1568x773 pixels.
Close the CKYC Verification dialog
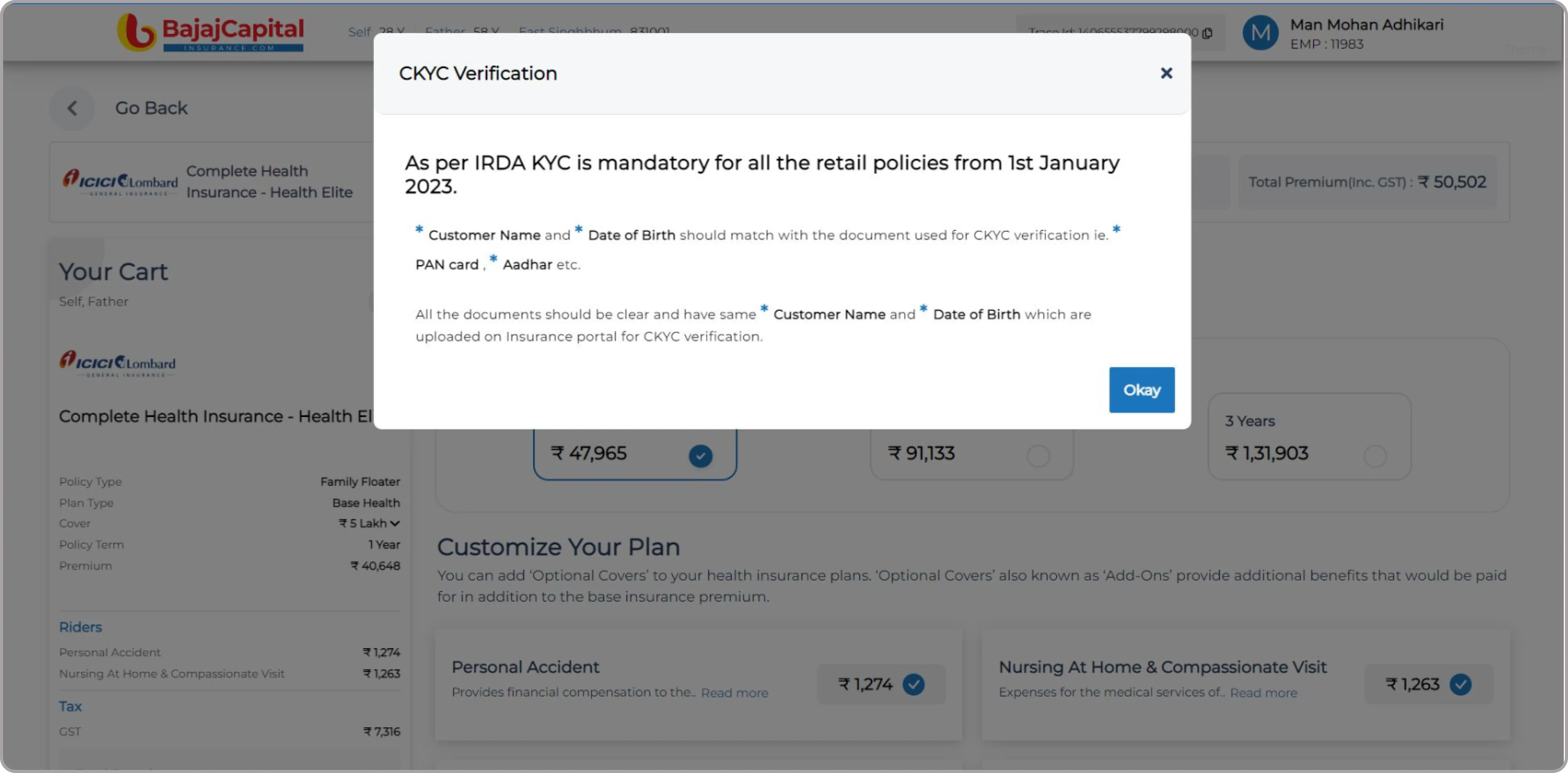click(1166, 73)
